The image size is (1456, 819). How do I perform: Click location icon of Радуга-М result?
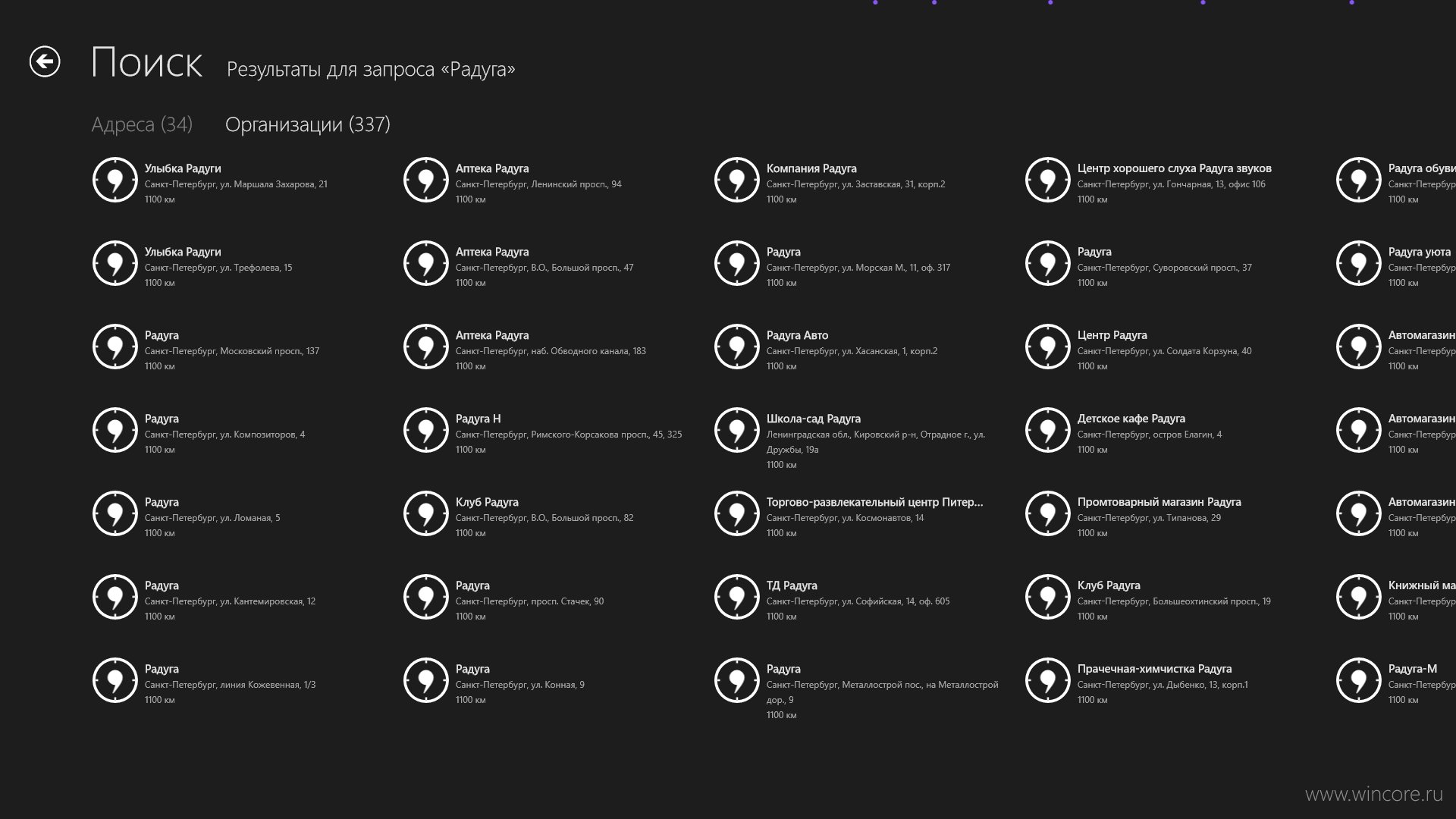1358,680
